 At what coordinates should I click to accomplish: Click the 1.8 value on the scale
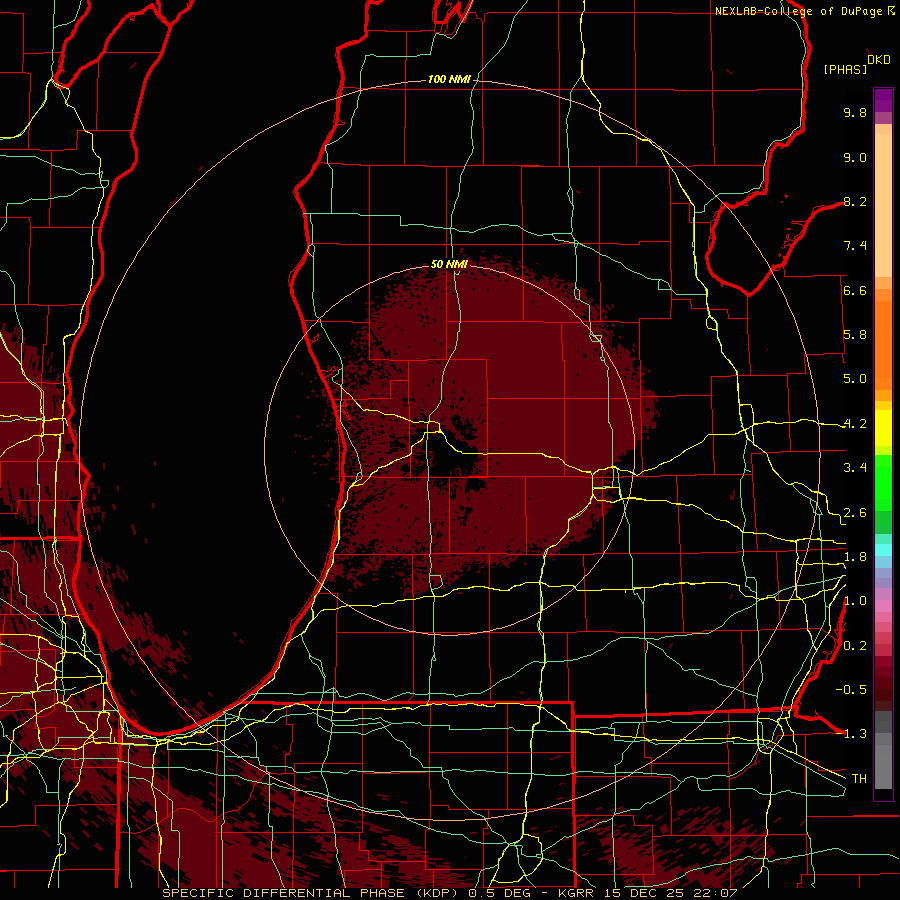pyautogui.click(x=855, y=557)
